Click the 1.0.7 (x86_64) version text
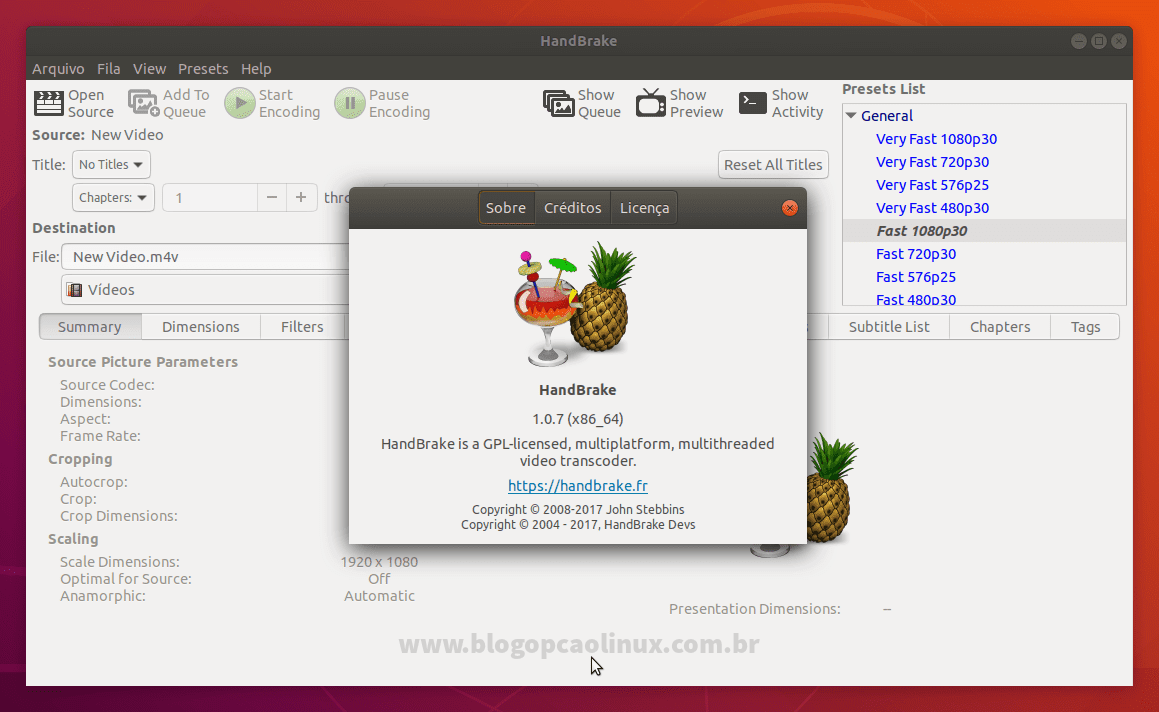1159x712 pixels. 578,419
